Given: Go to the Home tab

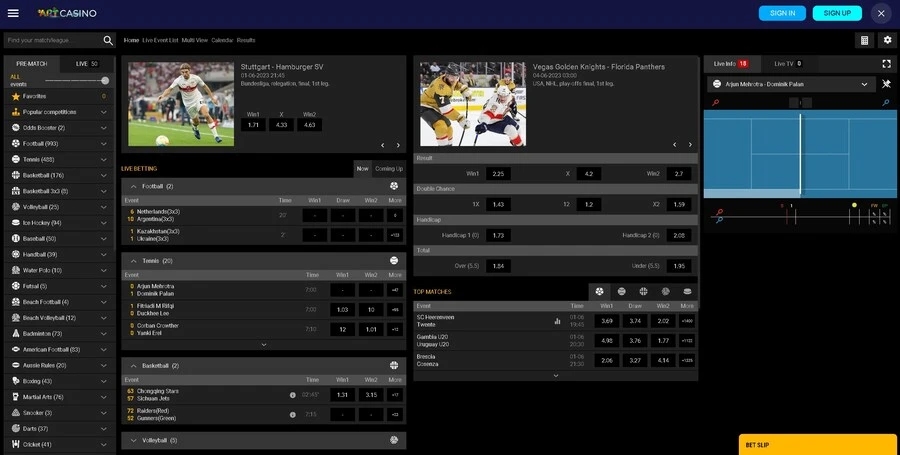Looking at the screenshot, I should 131,40.
